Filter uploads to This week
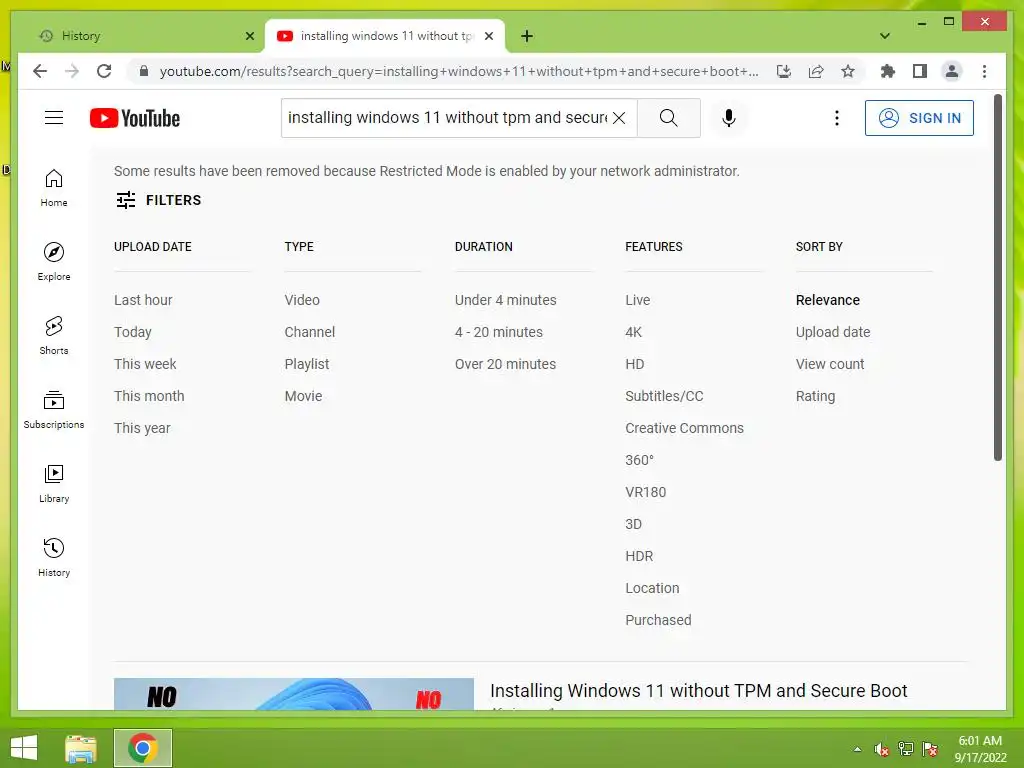 pyautogui.click(x=145, y=364)
